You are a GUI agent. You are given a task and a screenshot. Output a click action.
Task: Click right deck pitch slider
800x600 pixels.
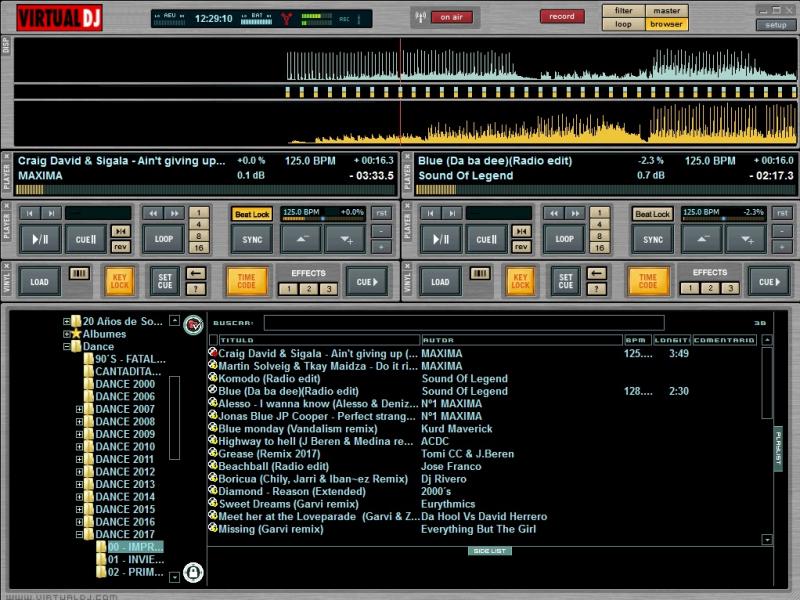[723, 218]
